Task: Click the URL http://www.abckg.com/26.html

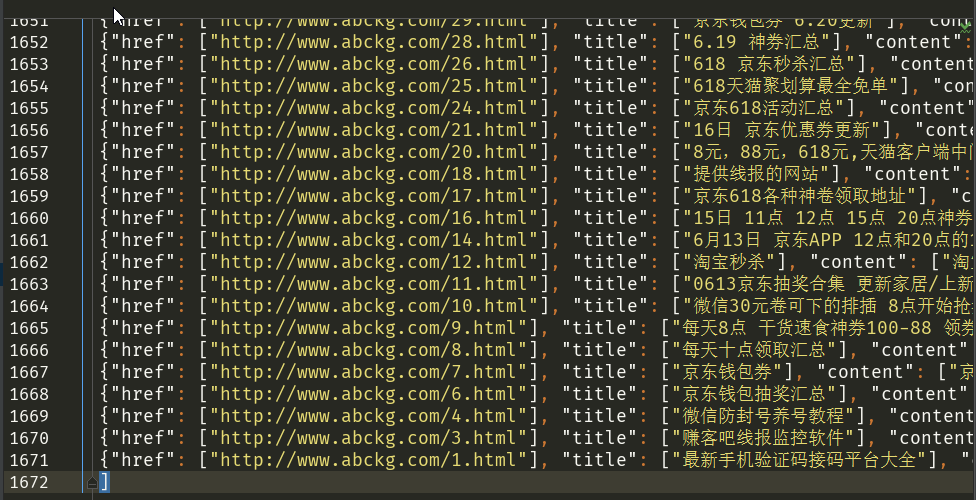Action: [x=374, y=64]
